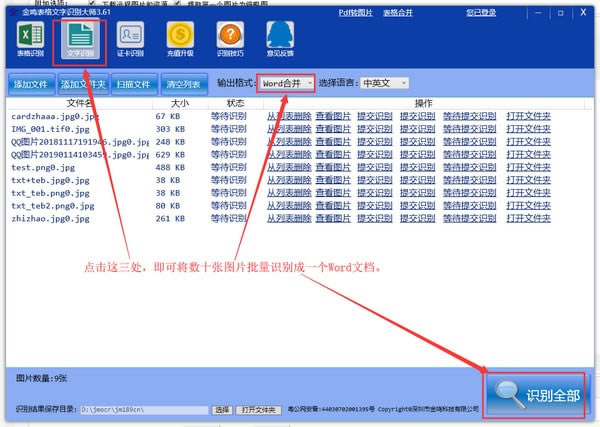Open the 意见反馈 QQ penguin icon
600x427 pixels.
click(x=280, y=39)
